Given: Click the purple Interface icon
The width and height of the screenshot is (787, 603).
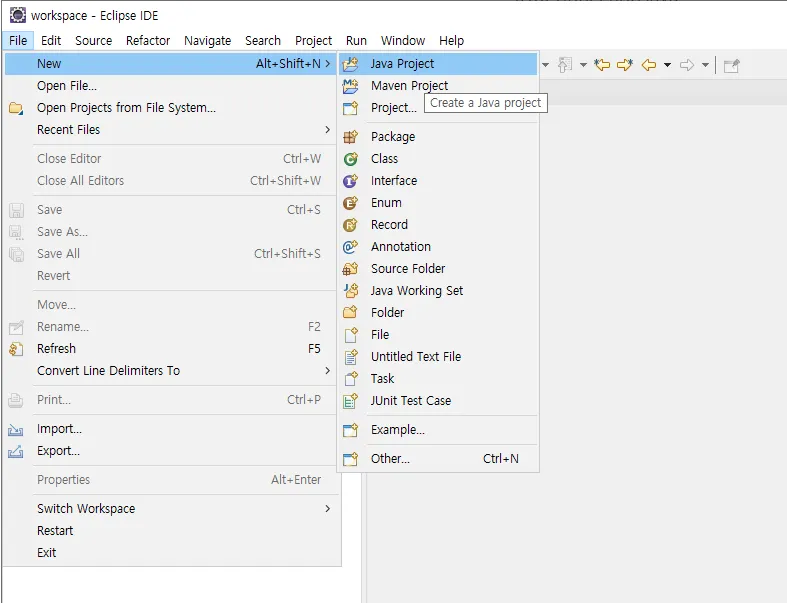Looking at the screenshot, I should [x=350, y=181].
